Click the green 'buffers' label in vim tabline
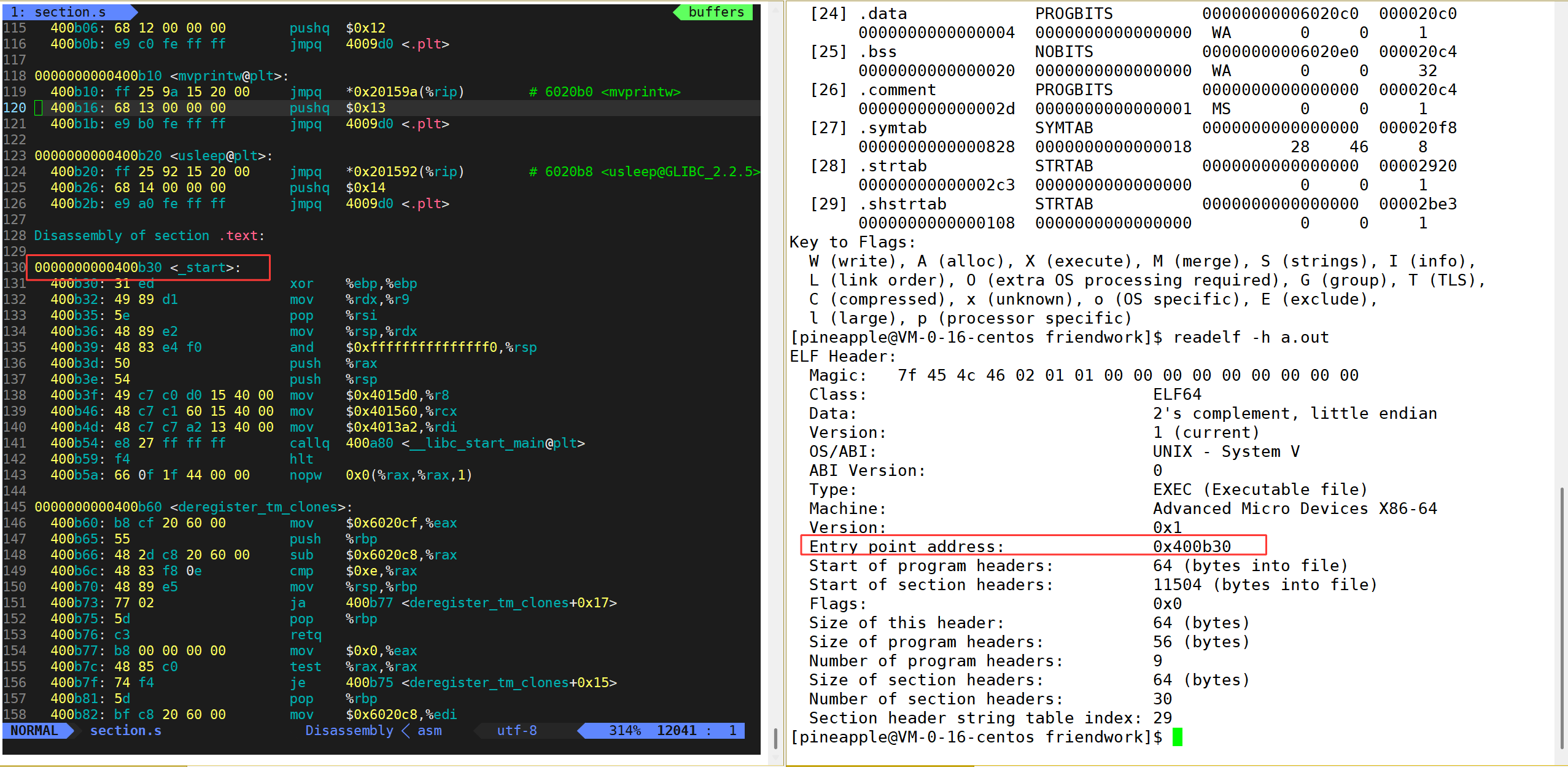The height and width of the screenshot is (767, 1568). click(x=716, y=12)
